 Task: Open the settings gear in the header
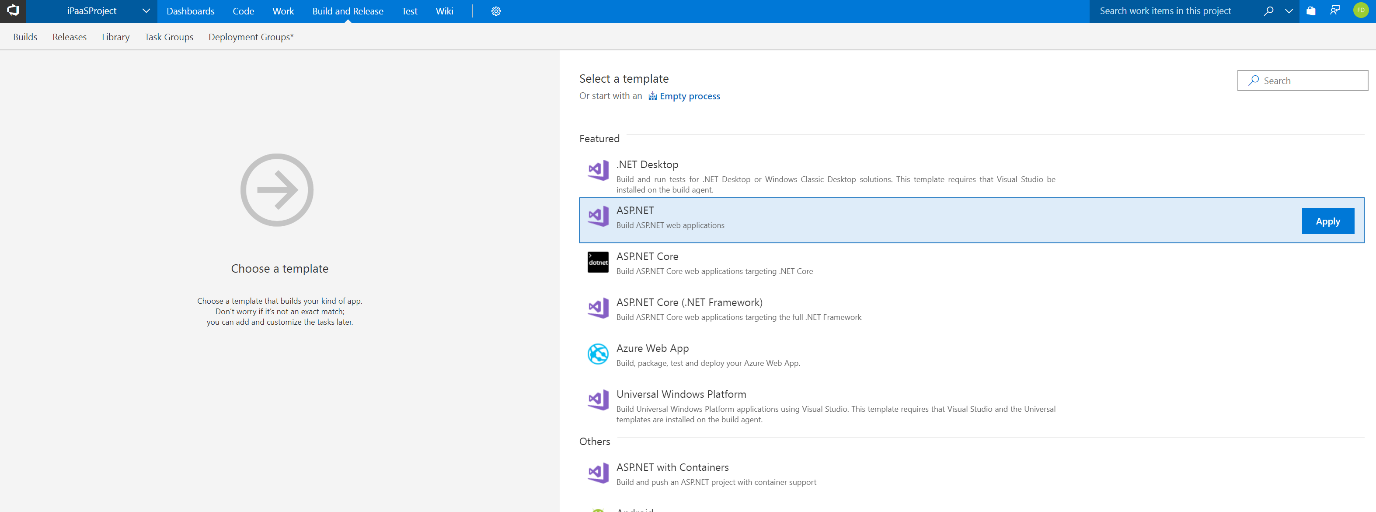tap(496, 11)
